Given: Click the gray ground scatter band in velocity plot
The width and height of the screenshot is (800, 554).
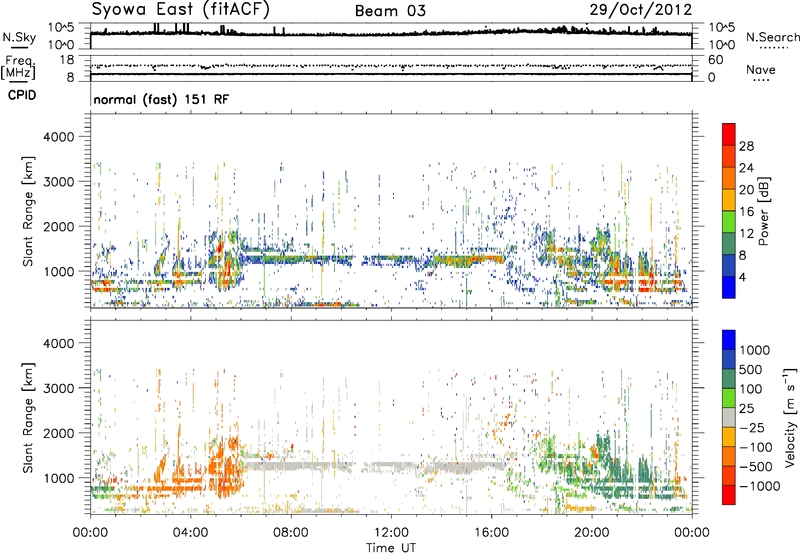Looking at the screenshot, I should point(372,466).
